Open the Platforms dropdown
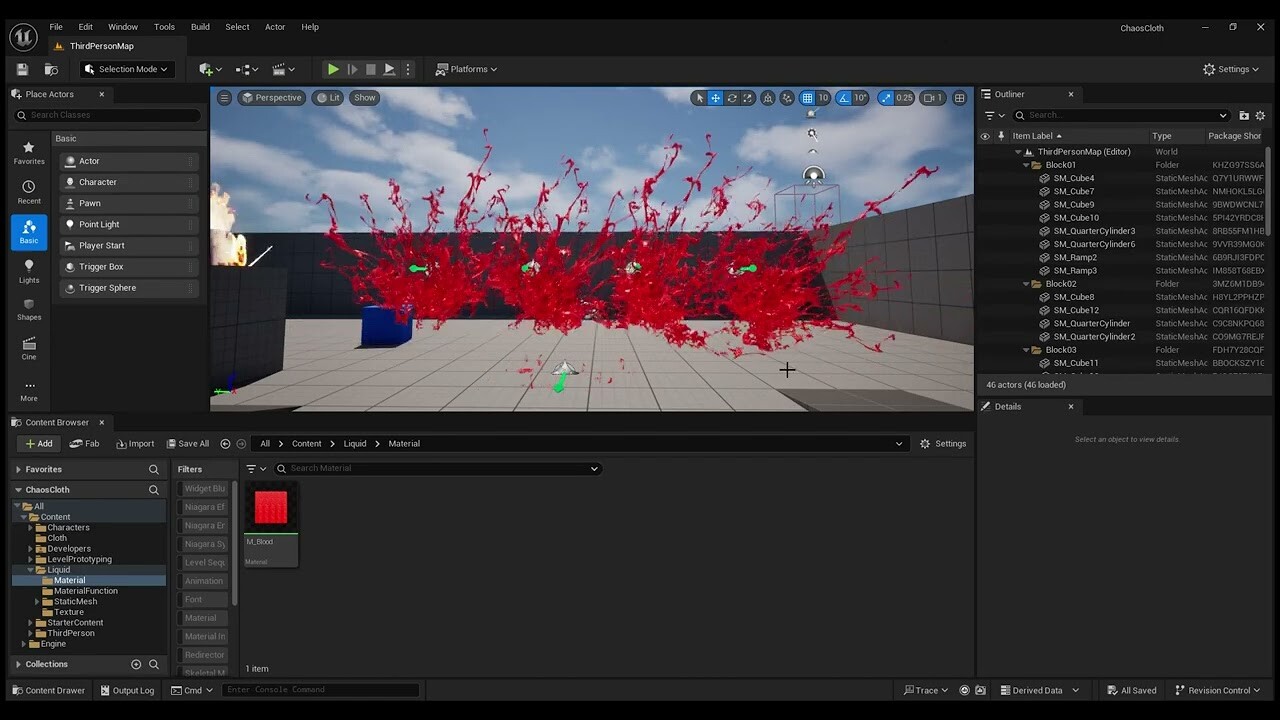 point(467,69)
